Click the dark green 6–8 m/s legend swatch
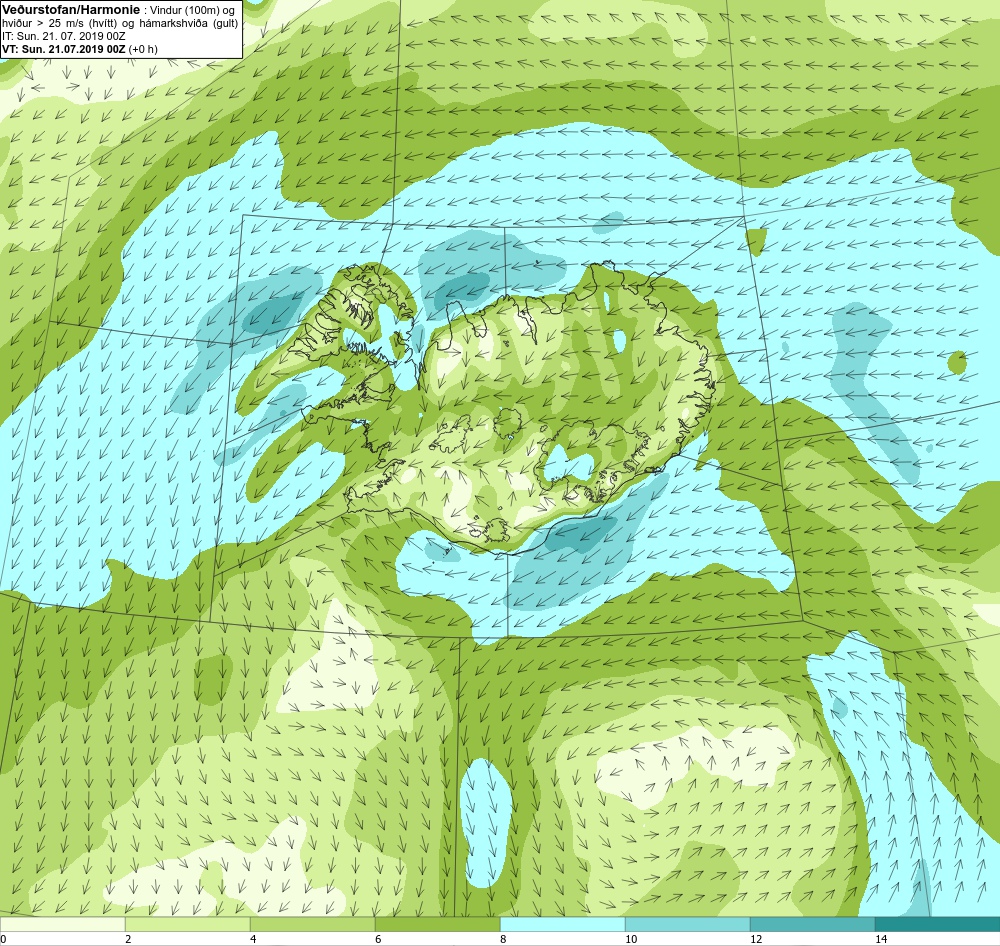This screenshot has height=946, width=1000. tap(438, 924)
